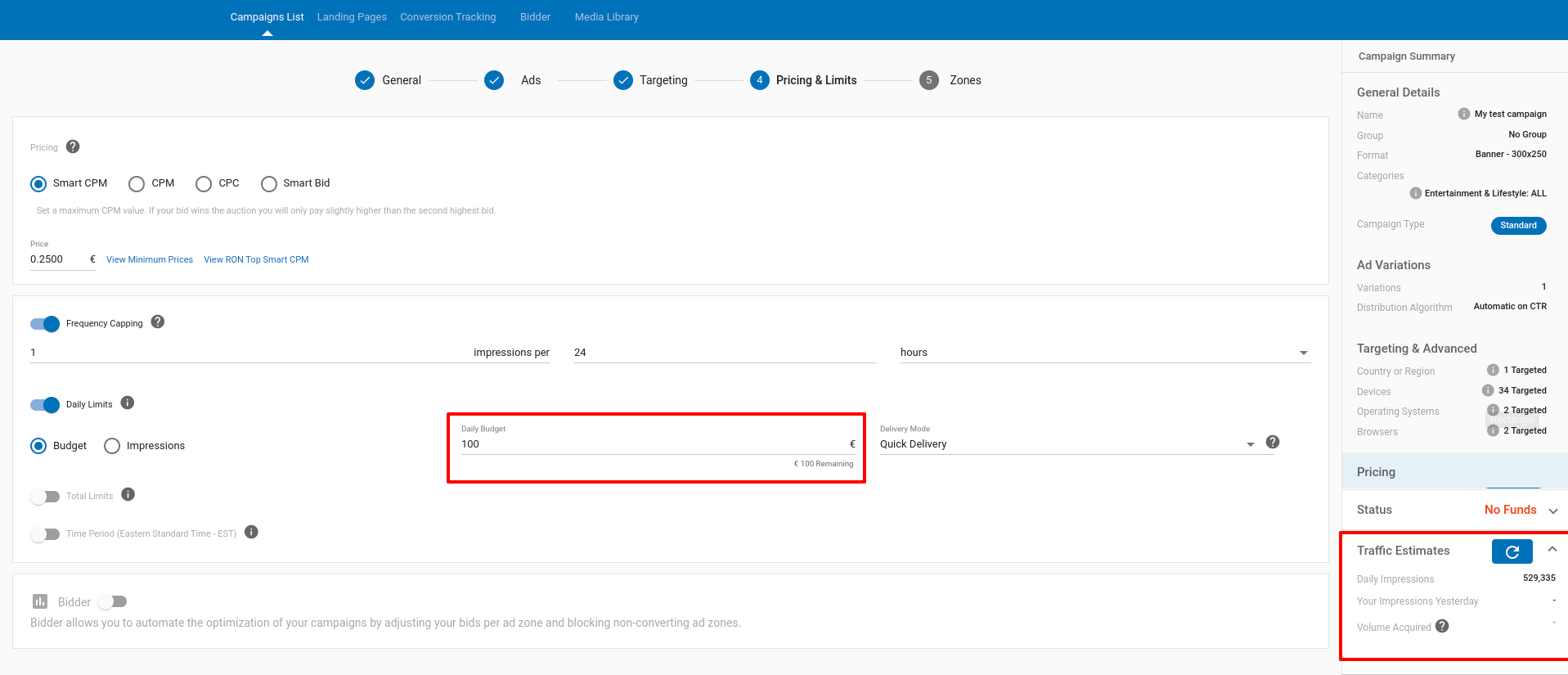Enable the Total Limits toggle
1568x675 pixels.
tap(45, 497)
